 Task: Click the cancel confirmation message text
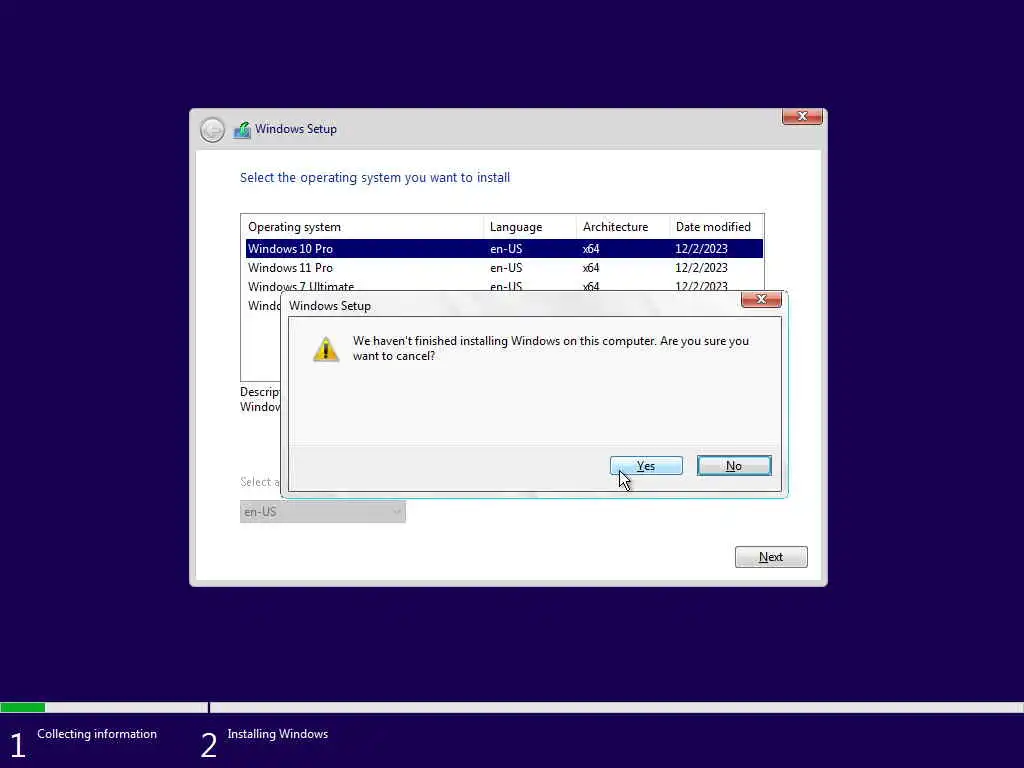coord(551,349)
